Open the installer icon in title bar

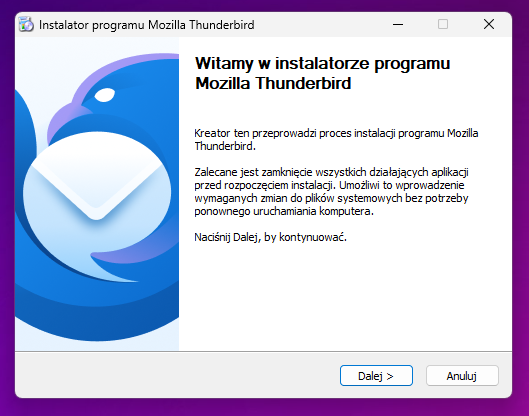(x=26, y=25)
